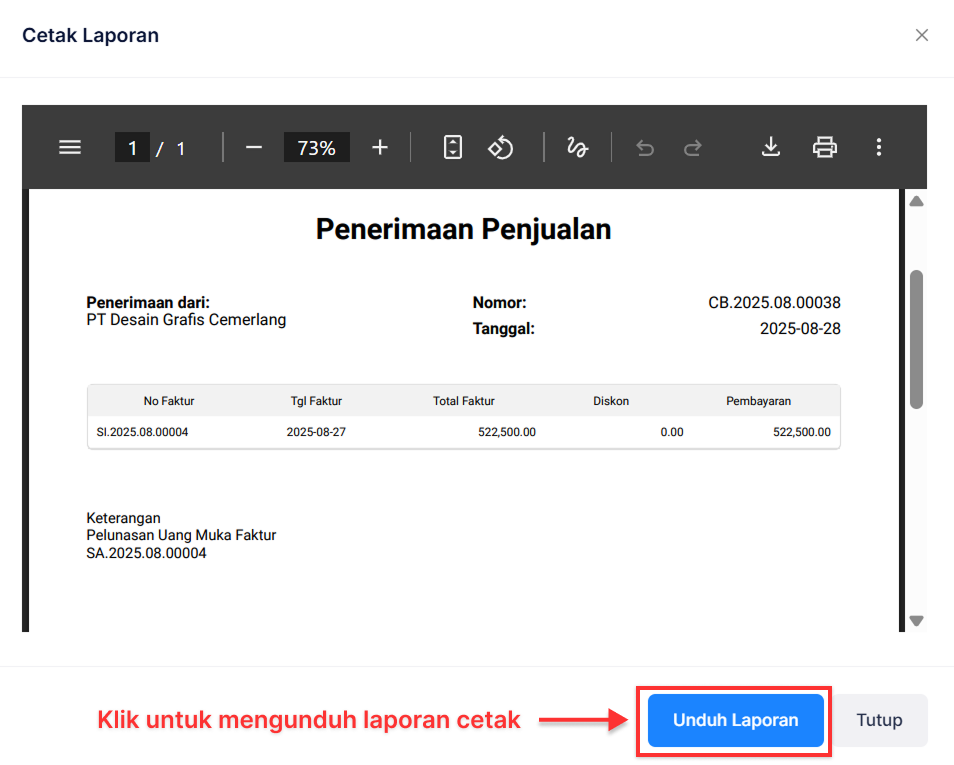Open the print icon in the toolbar

coord(824,147)
